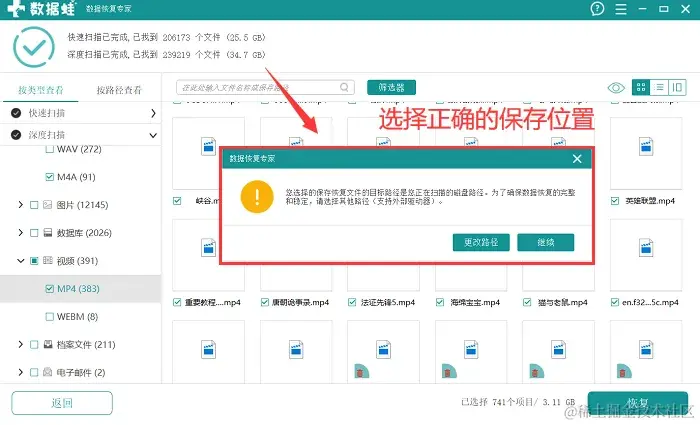
Task: Check the 电子邮件 (2) checkbox
Action: [x=34, y=372]
